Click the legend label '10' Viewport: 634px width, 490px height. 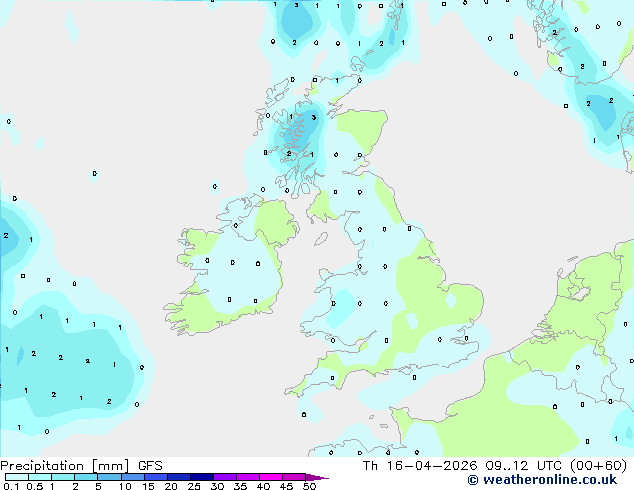125,486
